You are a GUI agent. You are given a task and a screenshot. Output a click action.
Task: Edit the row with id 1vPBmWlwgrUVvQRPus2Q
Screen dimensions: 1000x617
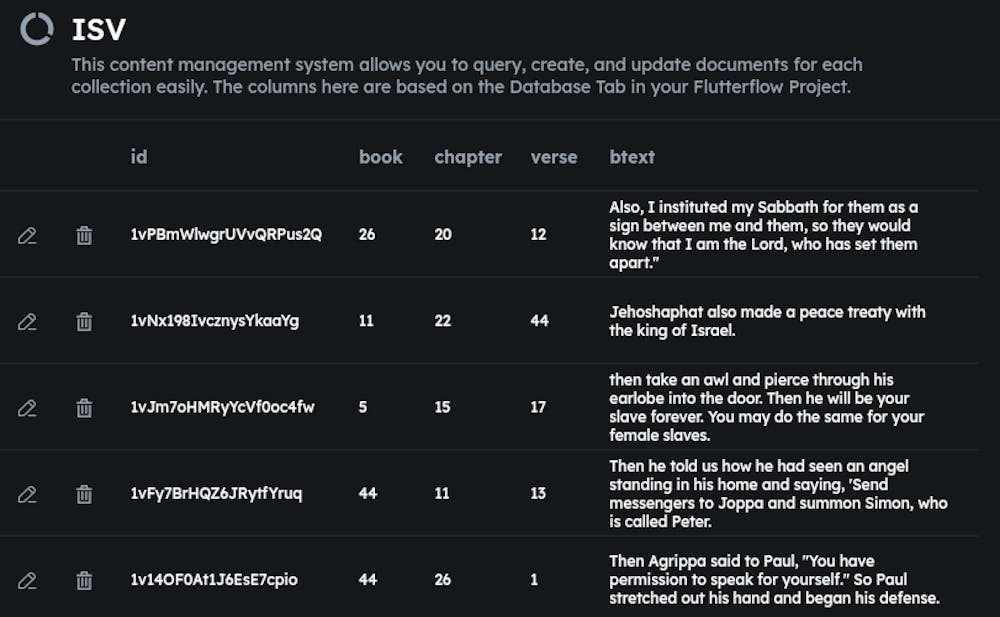(x=27, y=235)
